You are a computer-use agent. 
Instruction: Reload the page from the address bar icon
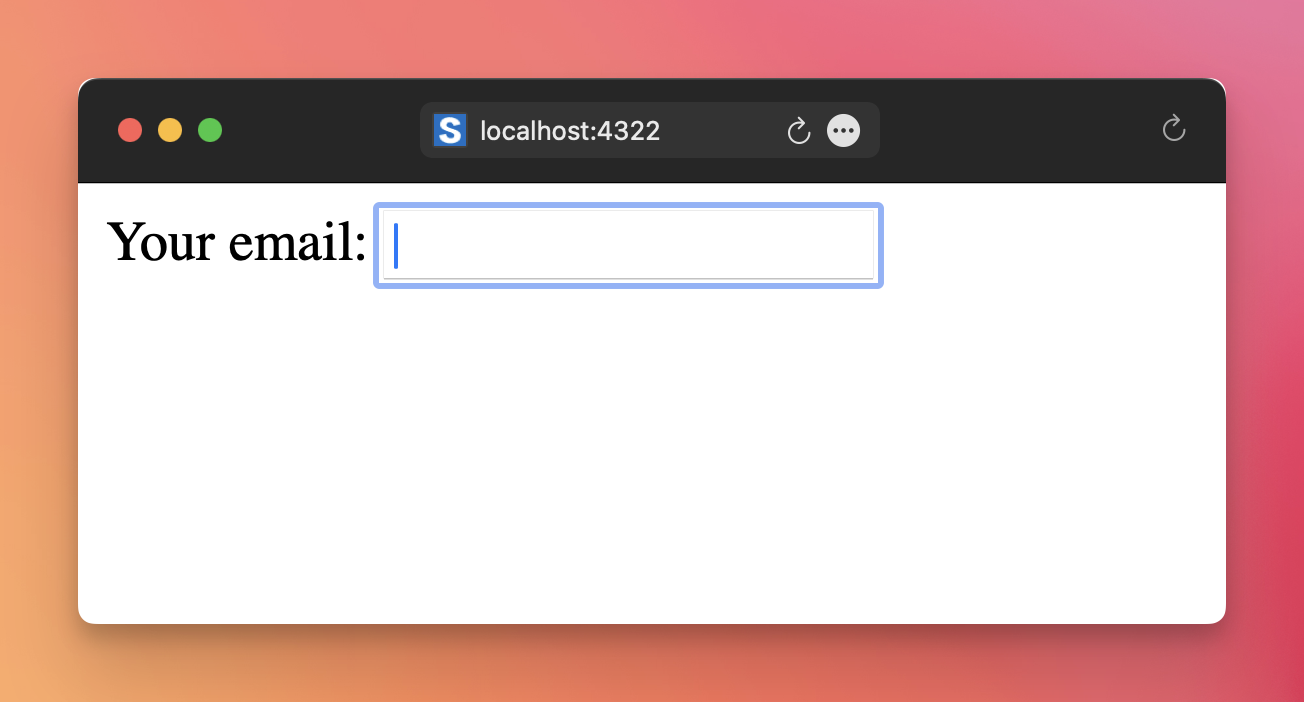tap(798, 130)
